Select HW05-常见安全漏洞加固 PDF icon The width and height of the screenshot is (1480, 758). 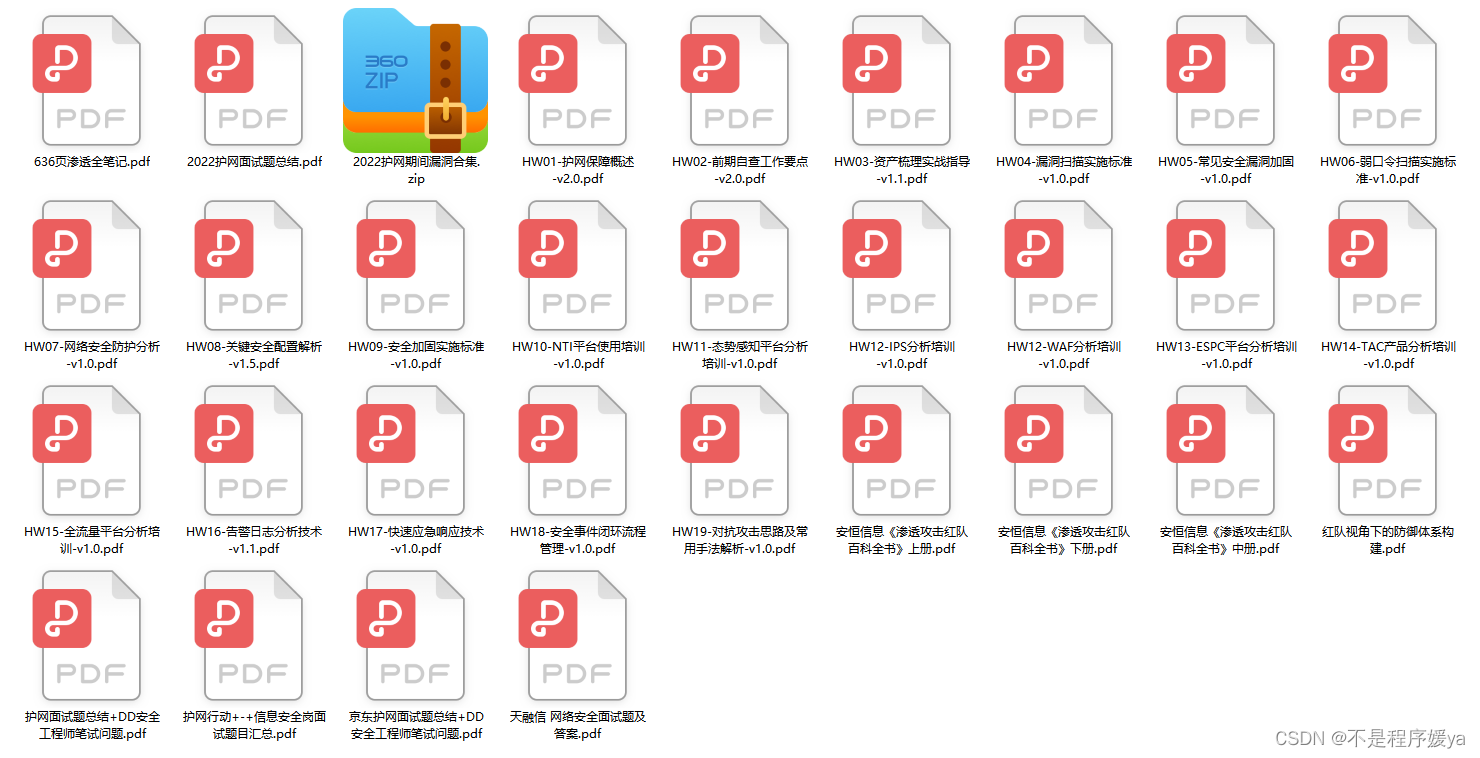(1220, 80)
